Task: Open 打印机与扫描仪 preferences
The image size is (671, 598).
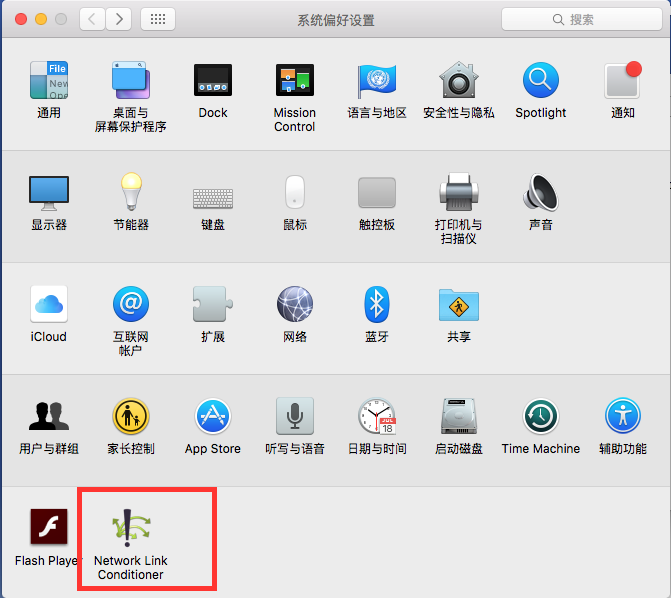Action: click(459, 192)
